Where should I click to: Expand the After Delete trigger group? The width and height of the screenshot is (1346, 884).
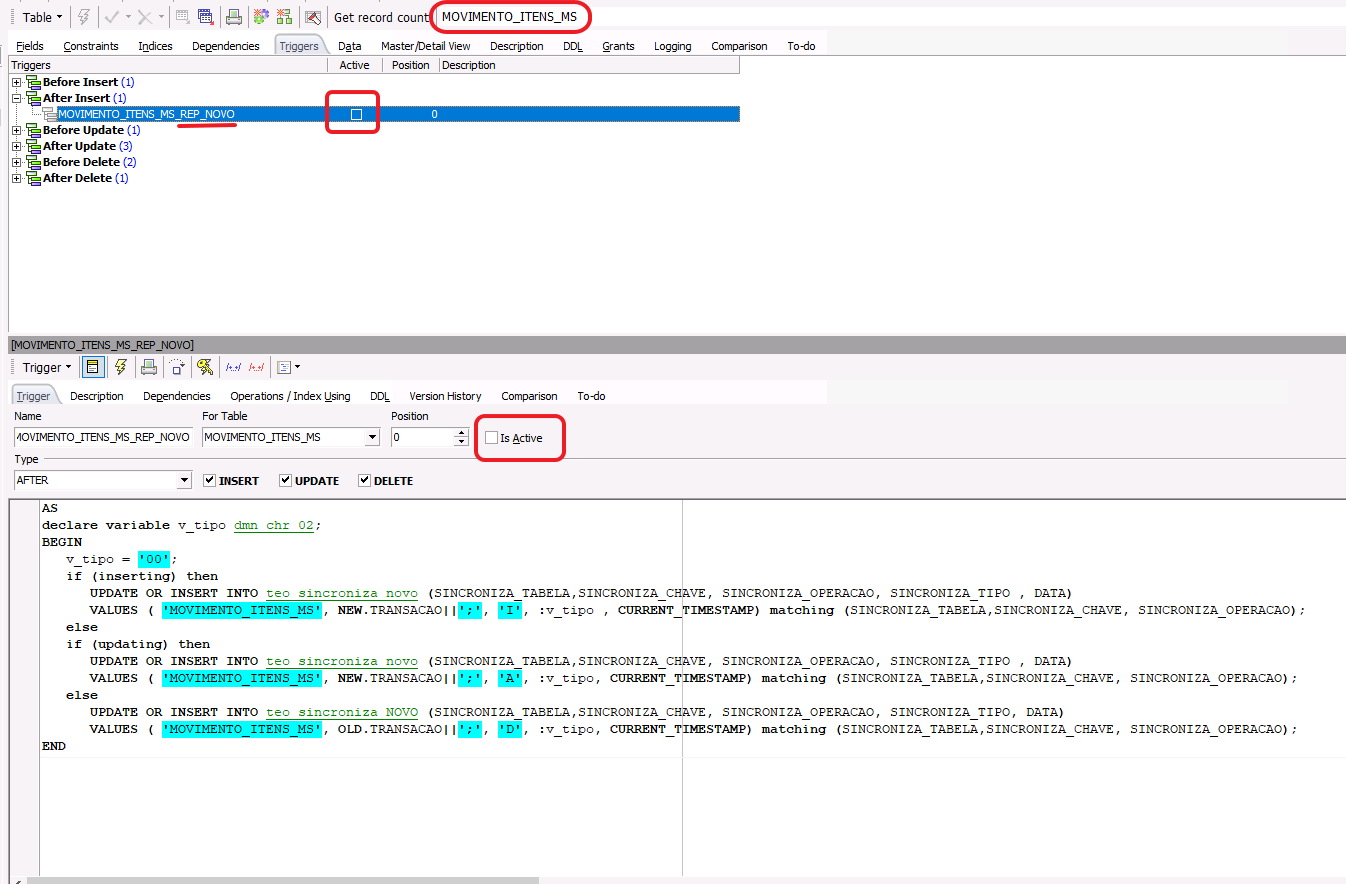(16, 178)
